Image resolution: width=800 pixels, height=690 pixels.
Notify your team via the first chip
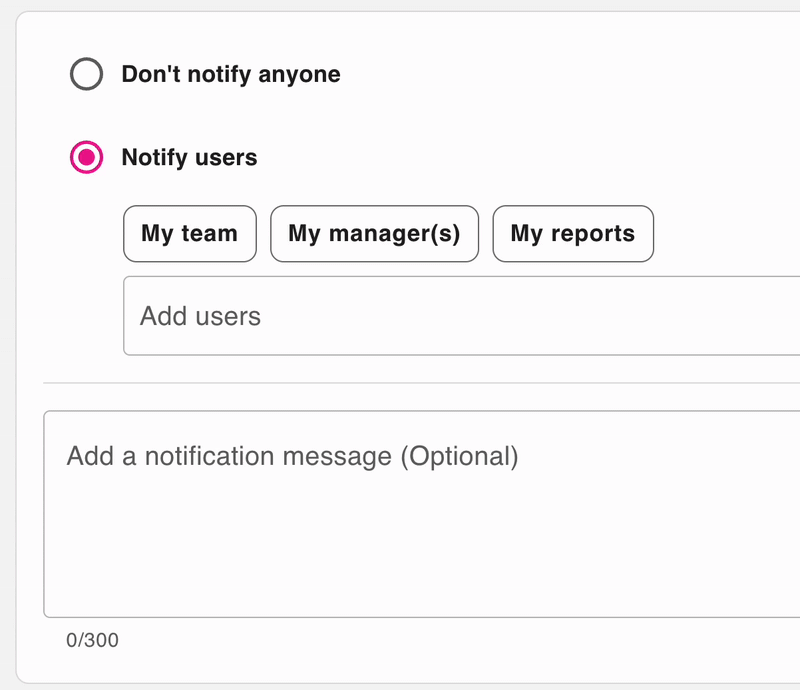[x=190, y=234]
